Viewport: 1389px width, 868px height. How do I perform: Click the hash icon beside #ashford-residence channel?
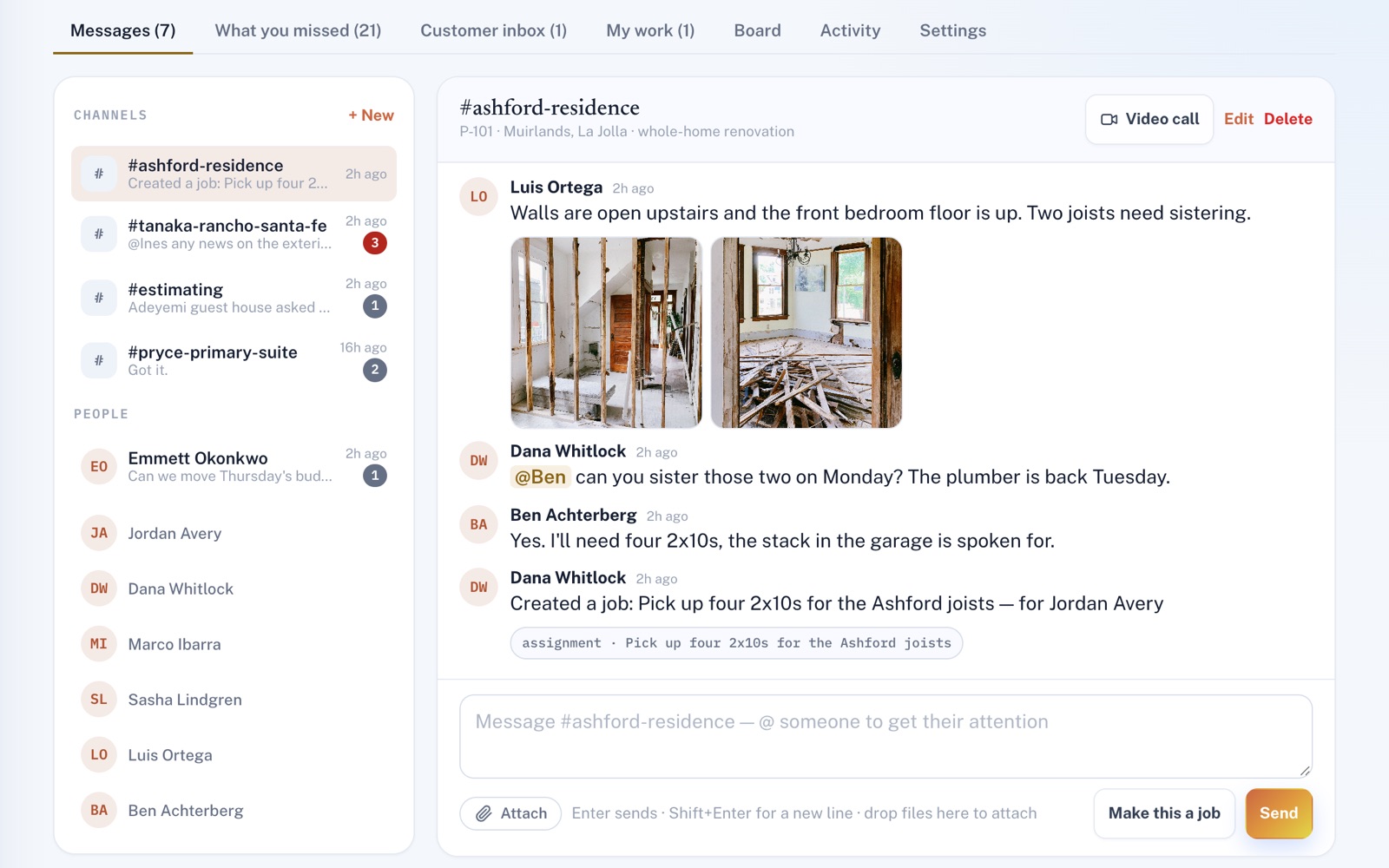tap(99, 174)
